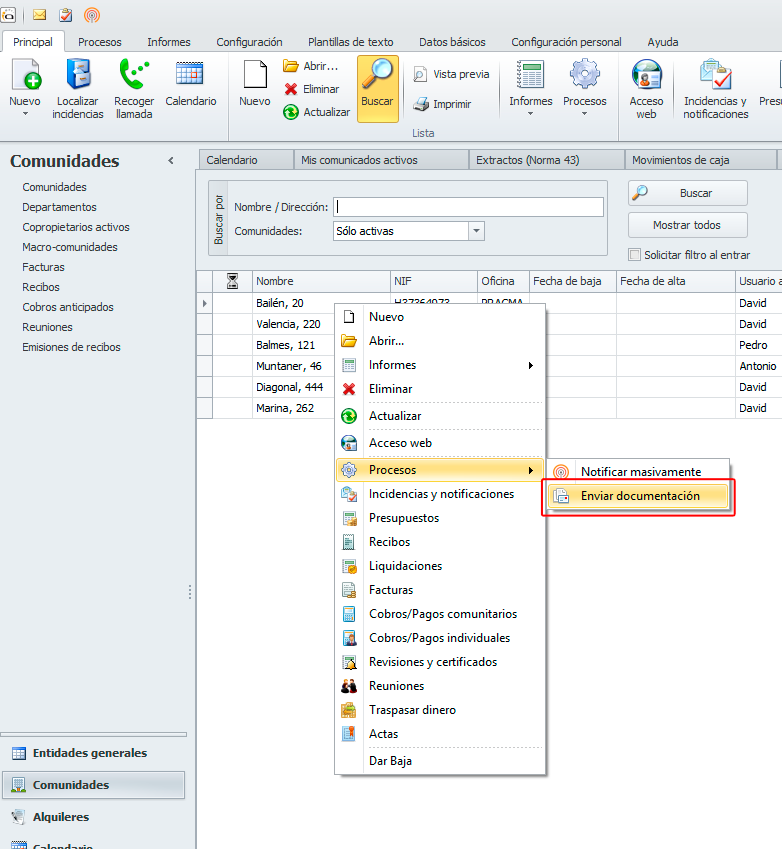Collapse the Comunidades side panel chevron
782x849 pixels.
click(x=171, y=161)
